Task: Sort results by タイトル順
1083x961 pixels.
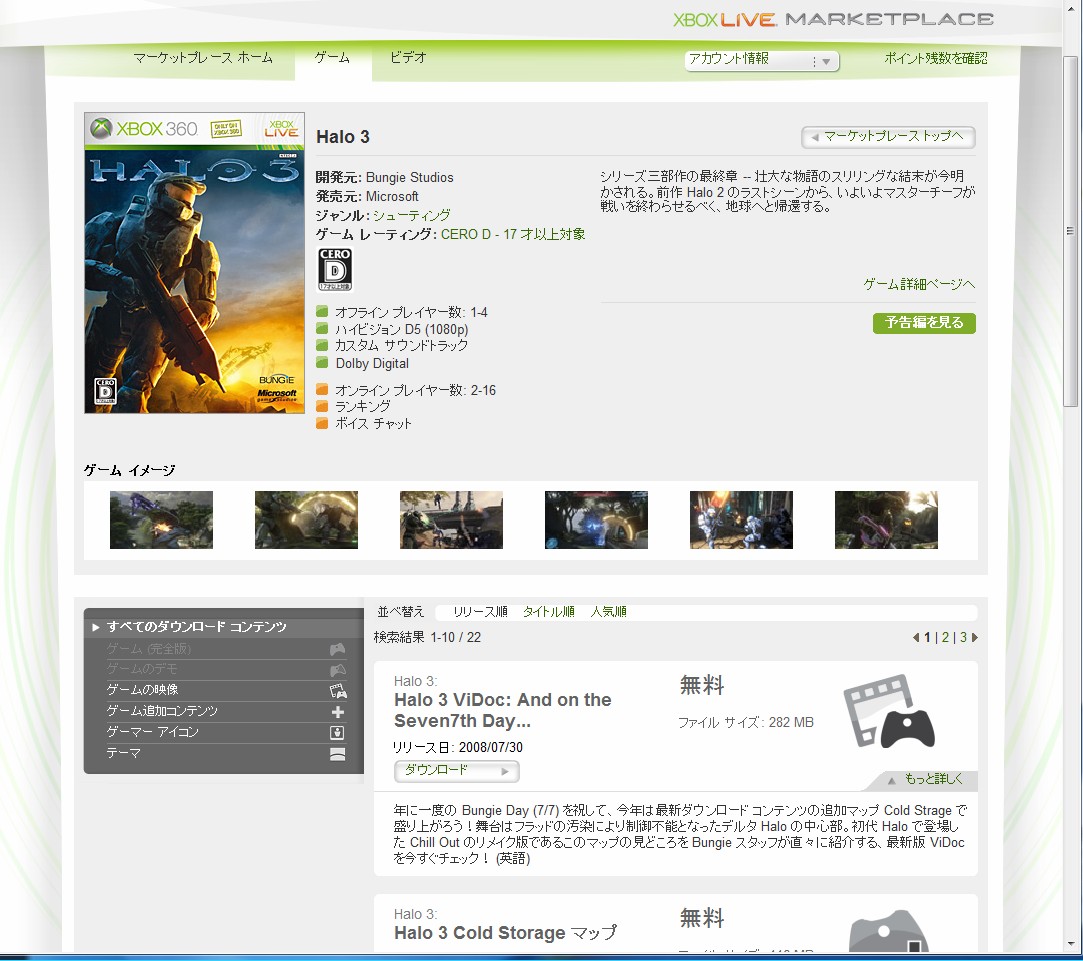Action: point(548,612)
